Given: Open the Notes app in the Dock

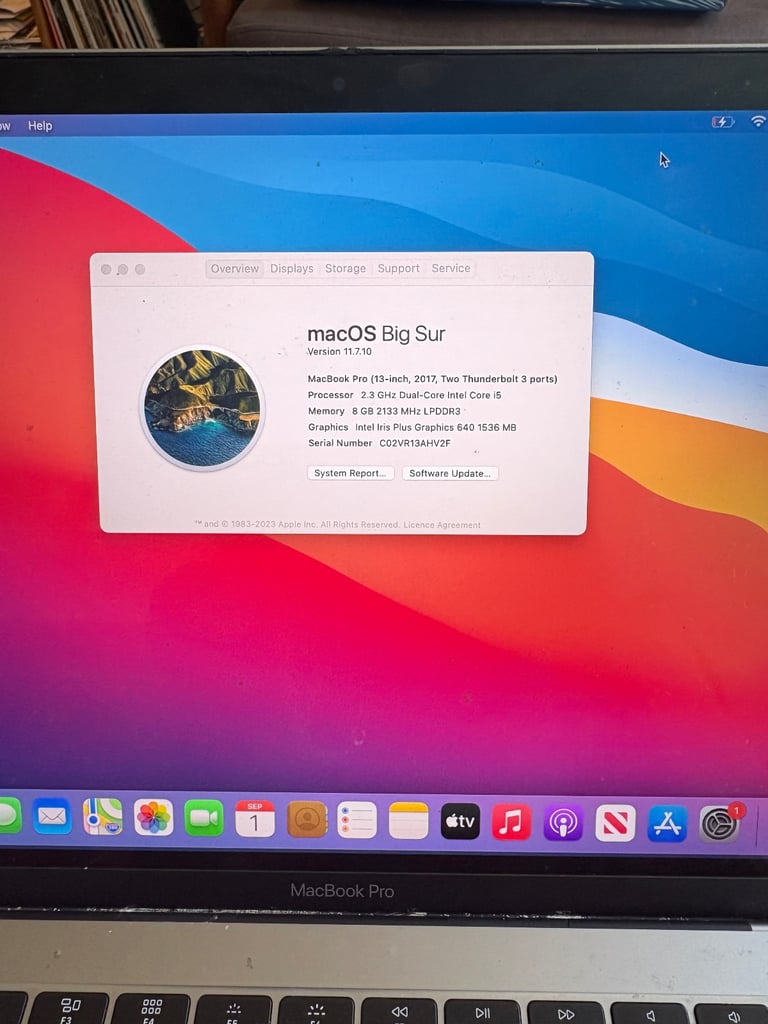Looking at the screenshot, I should click(409, 820).
